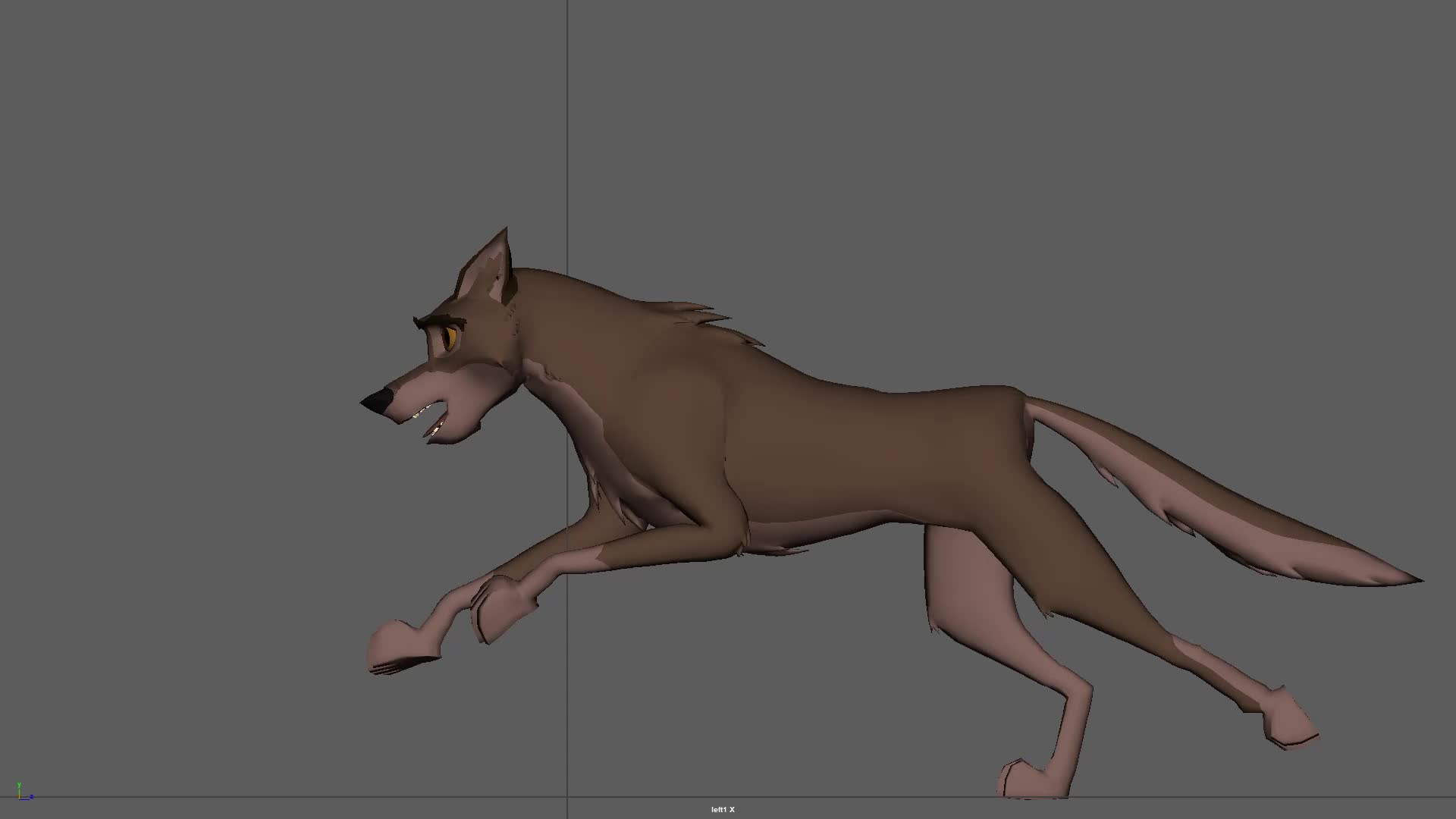Select the wolf's torso body mesh
This screenshot has width=1456, height=819.
[x=834, y=447]
